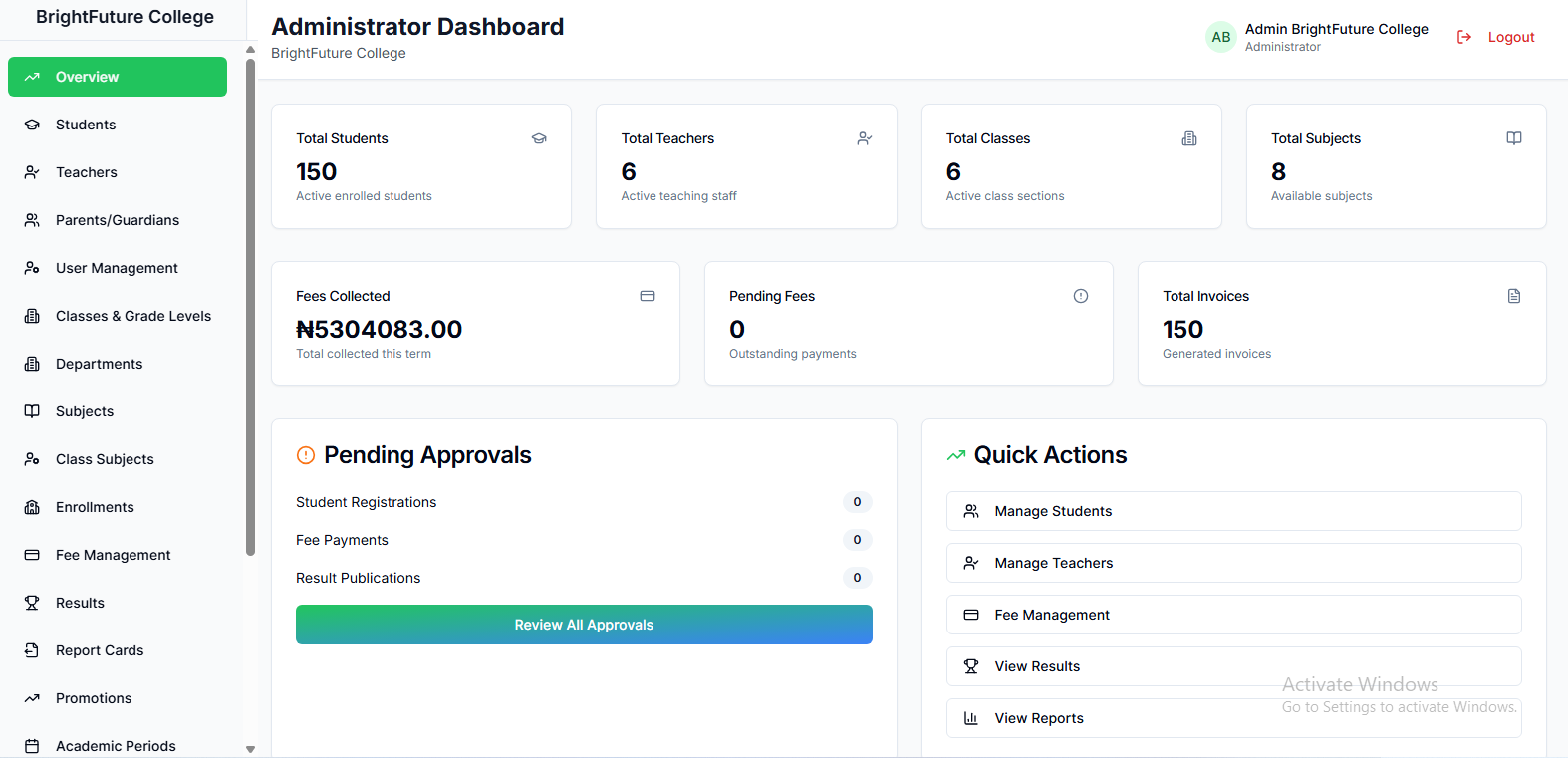Image resolution: width=1568 pixels, height=758 pixels.
Task: Open the Overview sidebar item
Action: [x=118, y=77]
